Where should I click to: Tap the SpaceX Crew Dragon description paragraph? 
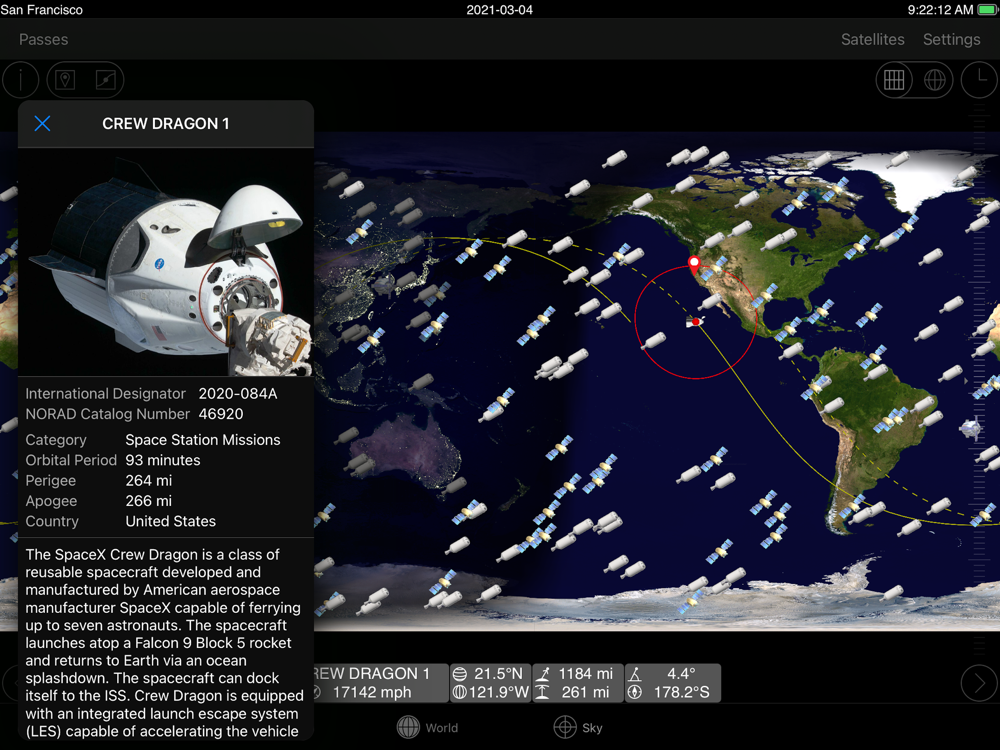[165, 643]
